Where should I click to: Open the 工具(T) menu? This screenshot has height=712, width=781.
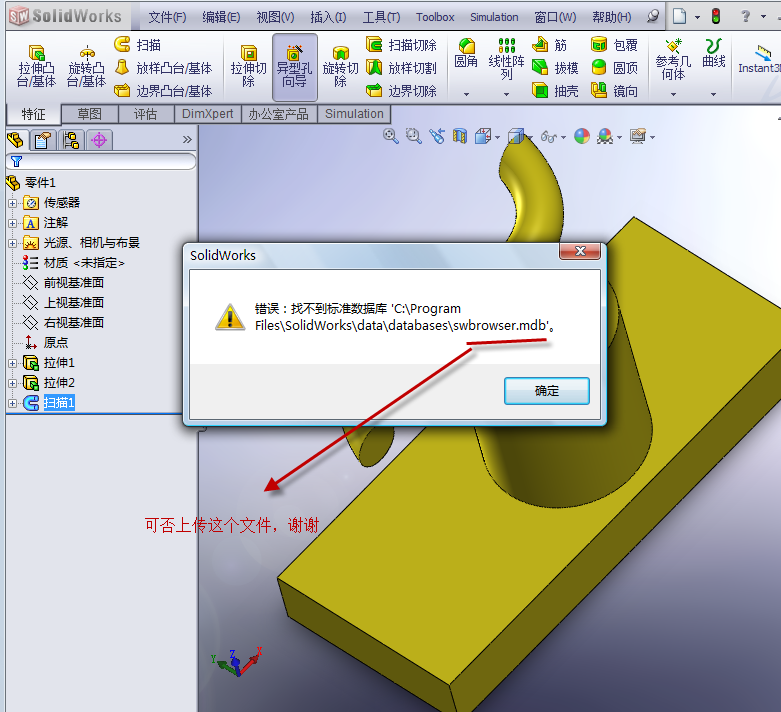click(x=382, y=17)
